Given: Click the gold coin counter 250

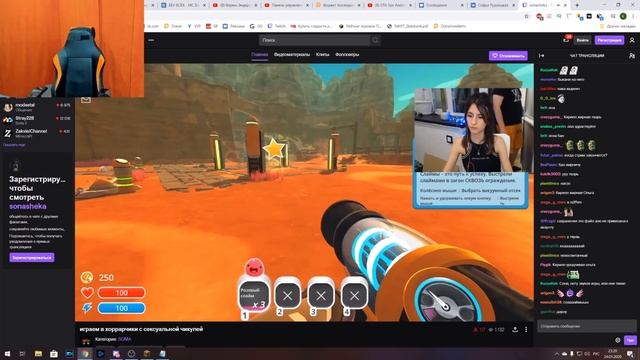Looking at the screenshot, I should coord(98,278).
